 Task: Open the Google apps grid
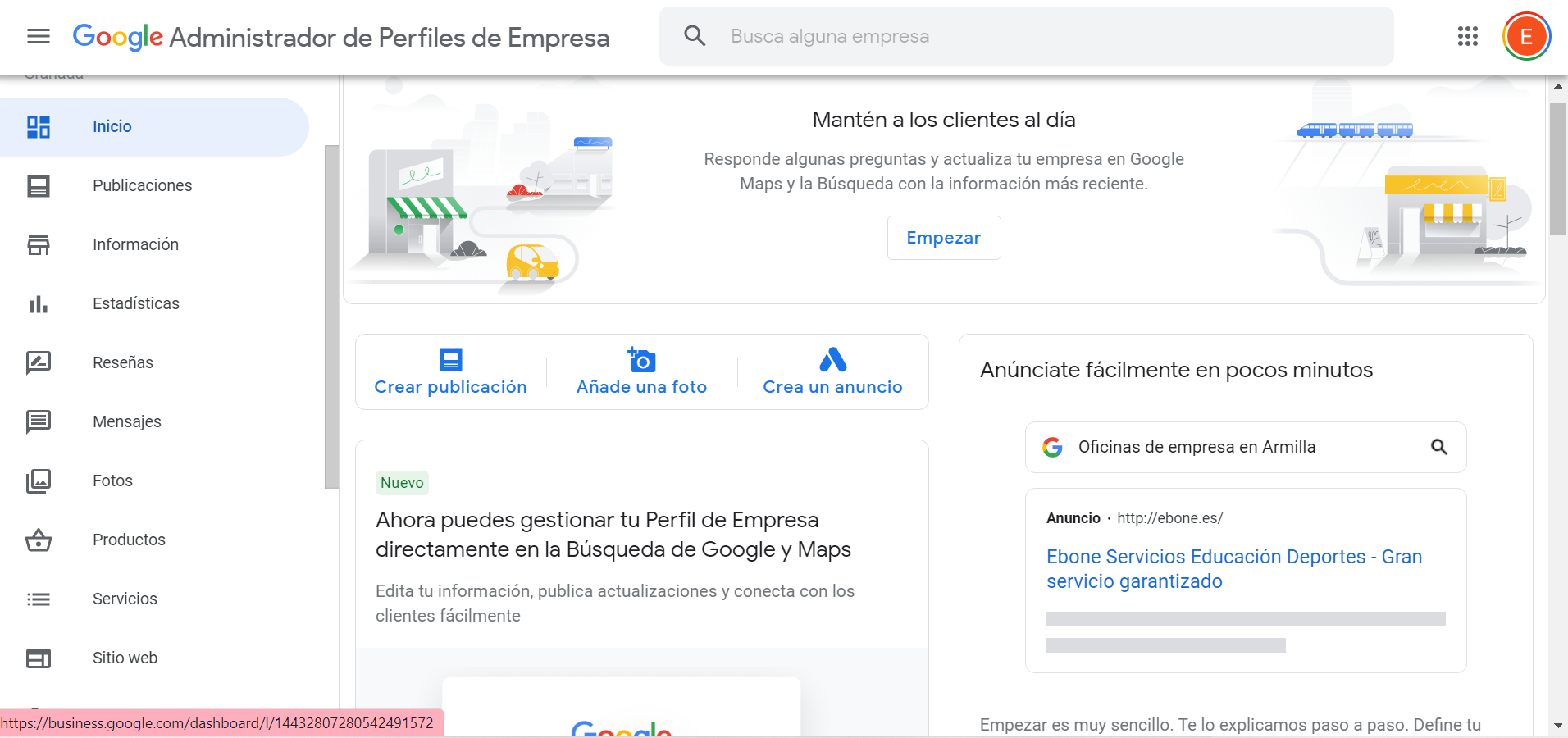[x=1467, y=36]
